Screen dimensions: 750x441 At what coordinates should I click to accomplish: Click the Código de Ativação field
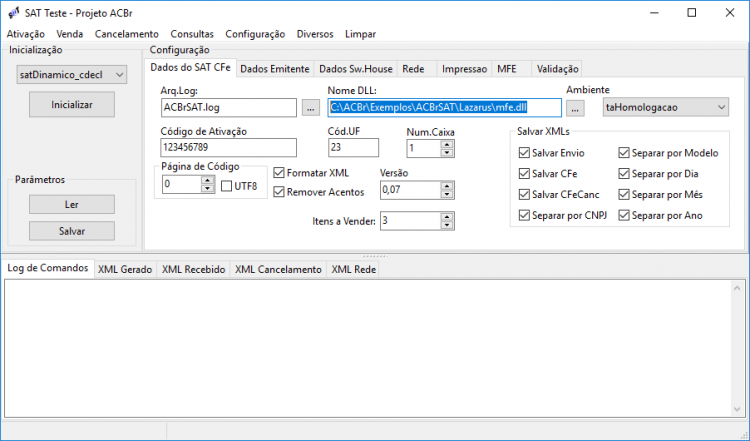point(229,147)
